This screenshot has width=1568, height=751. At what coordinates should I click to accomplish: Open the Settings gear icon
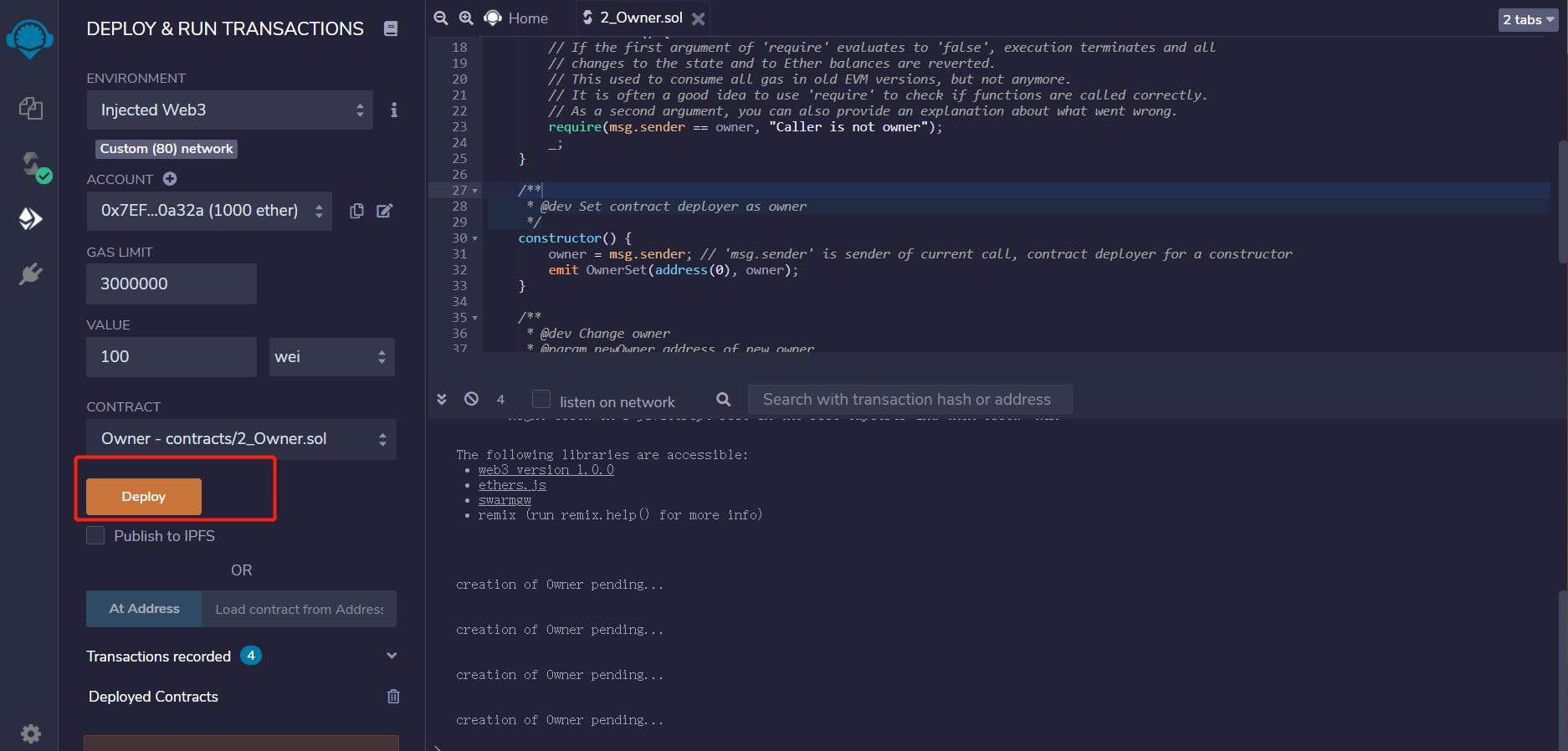coord(31,733)
